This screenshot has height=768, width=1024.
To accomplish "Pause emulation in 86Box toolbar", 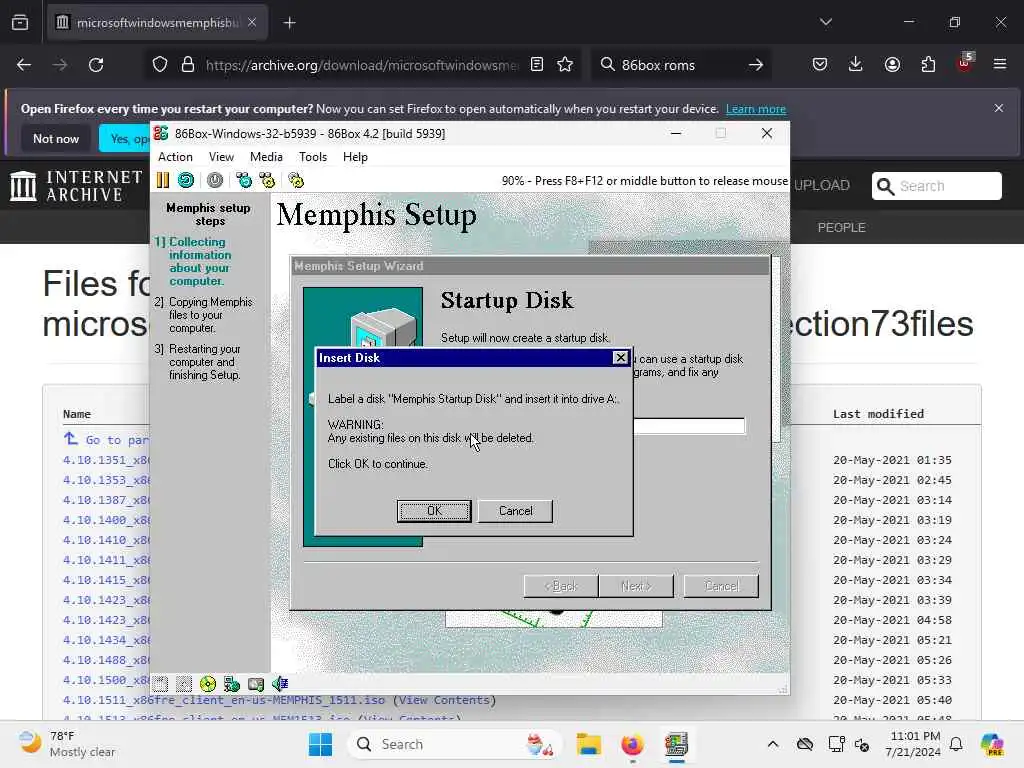I will (163, 180).
